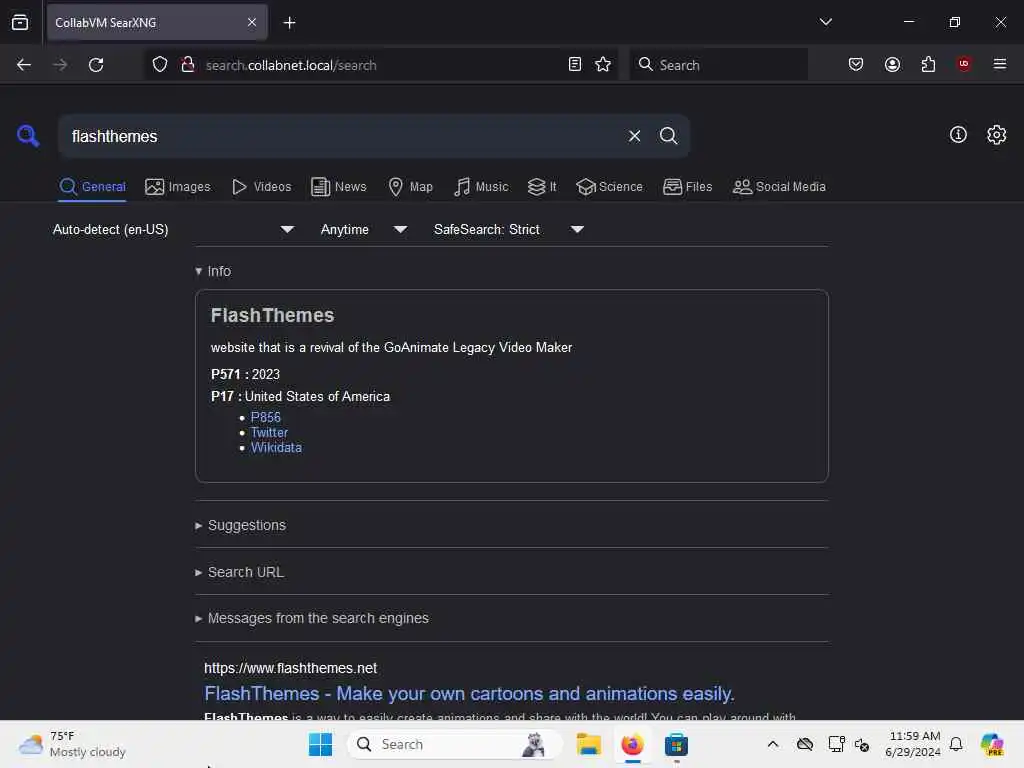Go back to previous page
The image size is (1024, 768).
coord(24,65)
